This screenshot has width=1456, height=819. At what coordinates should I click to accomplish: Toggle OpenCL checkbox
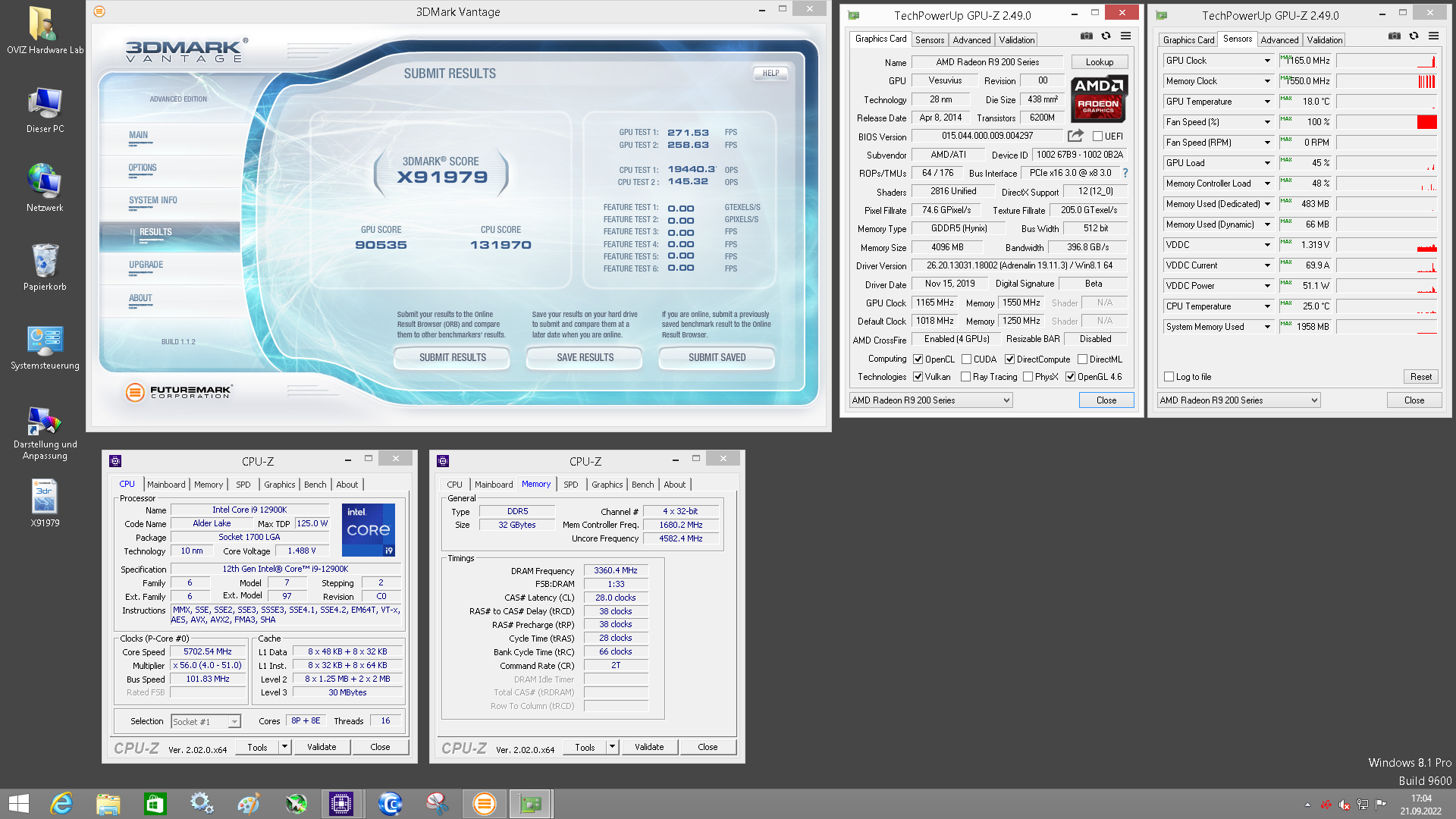(x=918, y=359)
